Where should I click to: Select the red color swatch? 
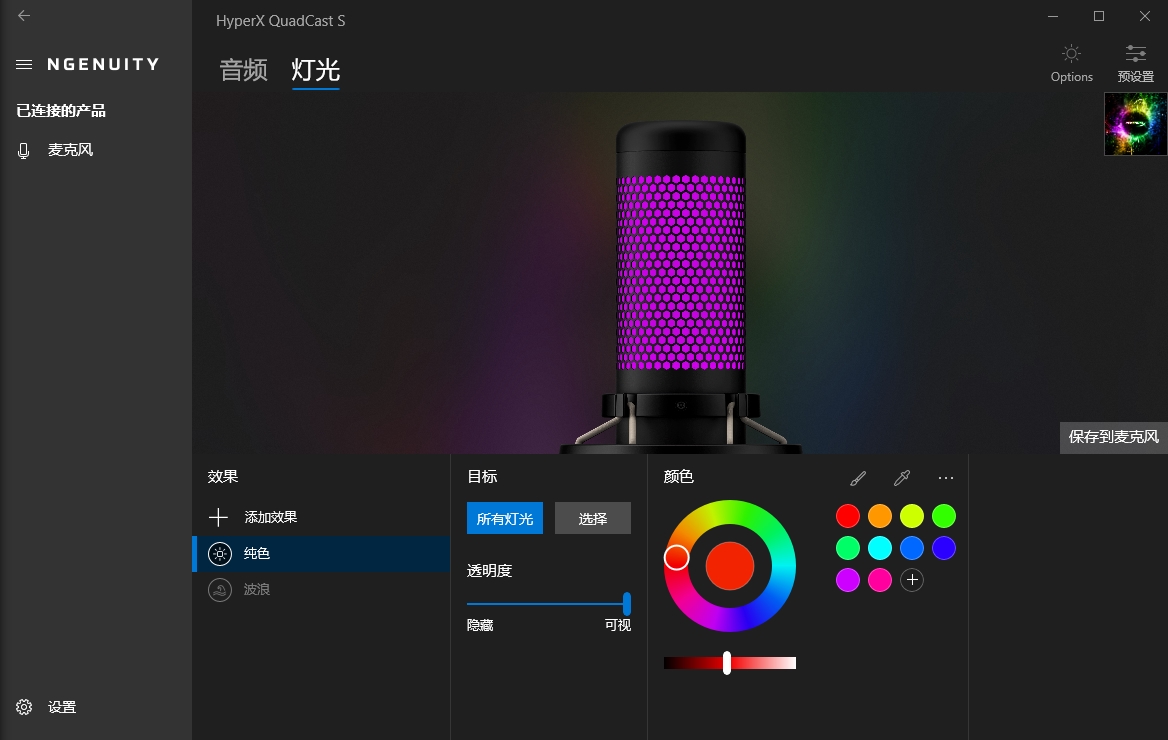(x=848, y=516)
